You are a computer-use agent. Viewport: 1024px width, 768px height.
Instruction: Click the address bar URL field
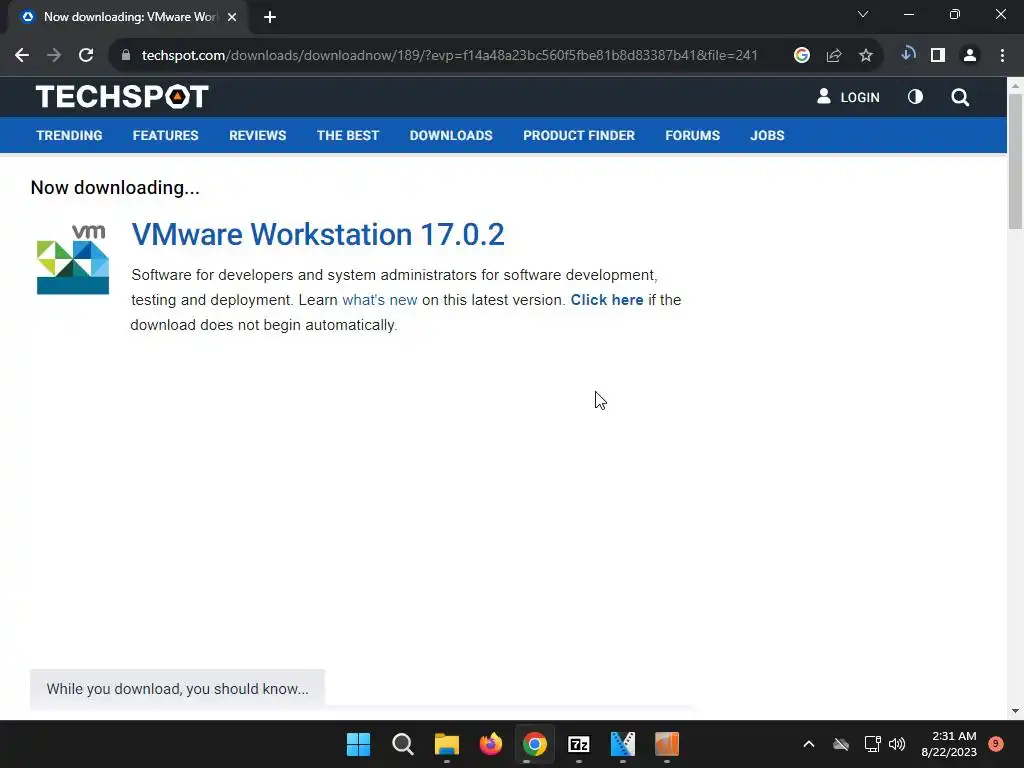(449, 56)
